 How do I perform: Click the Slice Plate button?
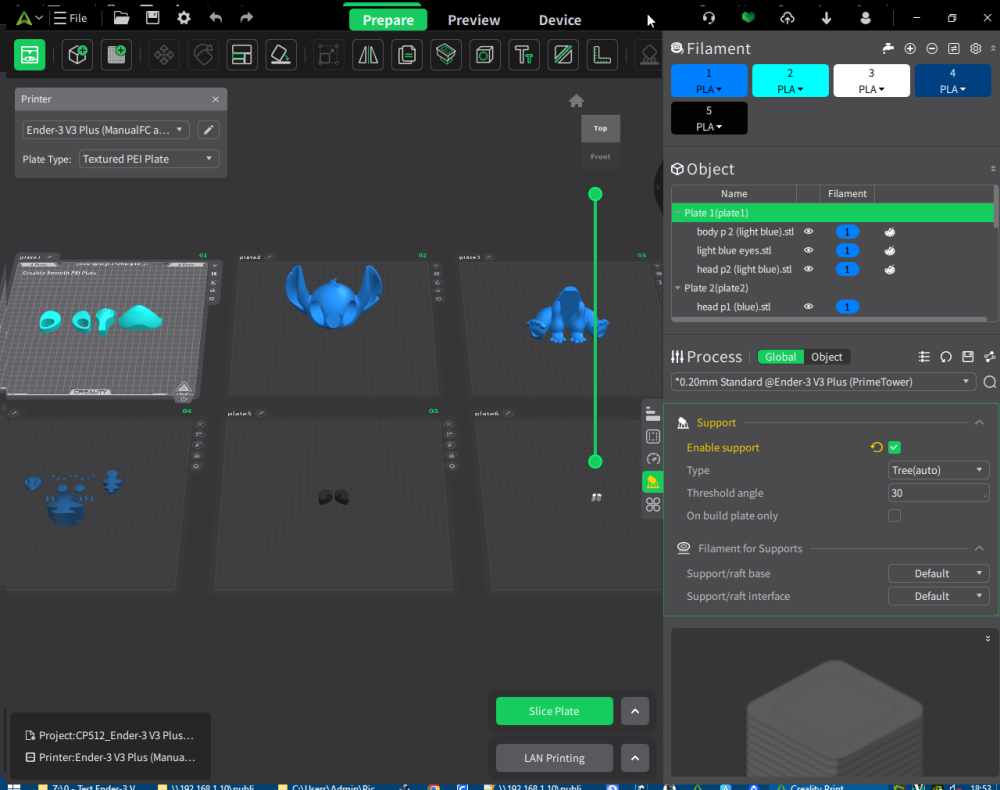[x=554, y=711]
